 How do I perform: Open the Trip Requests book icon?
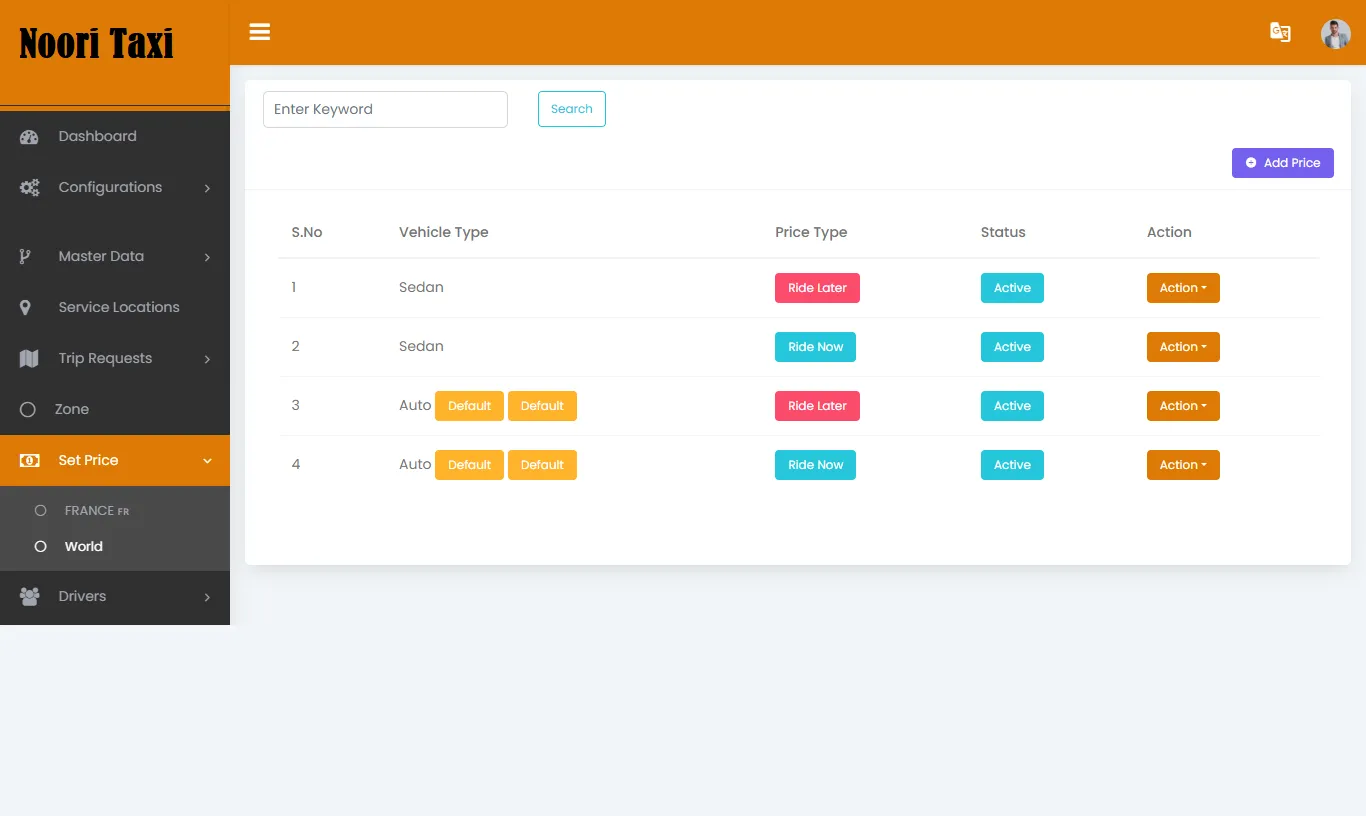pos(28,358)
